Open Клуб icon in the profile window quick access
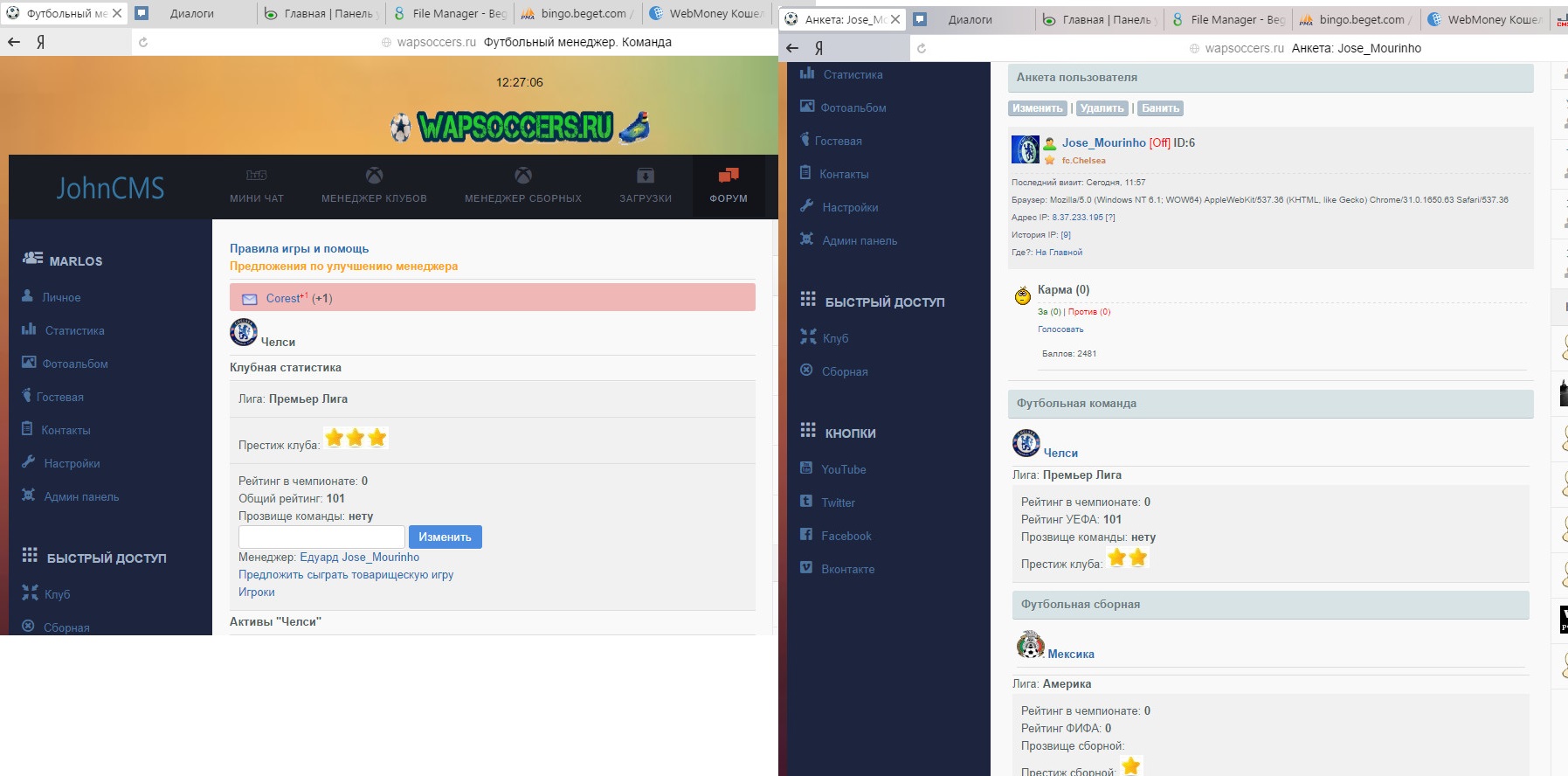Screen dimensions: 1568x776 [x=808, y=337]
